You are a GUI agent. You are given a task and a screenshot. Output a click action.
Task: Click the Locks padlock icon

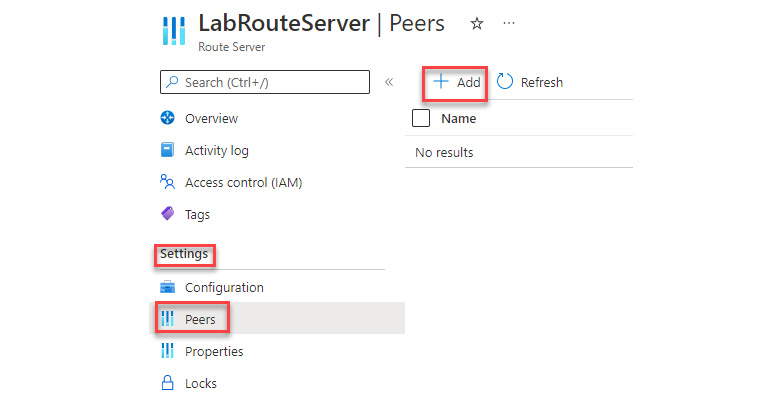pos(167,383)
